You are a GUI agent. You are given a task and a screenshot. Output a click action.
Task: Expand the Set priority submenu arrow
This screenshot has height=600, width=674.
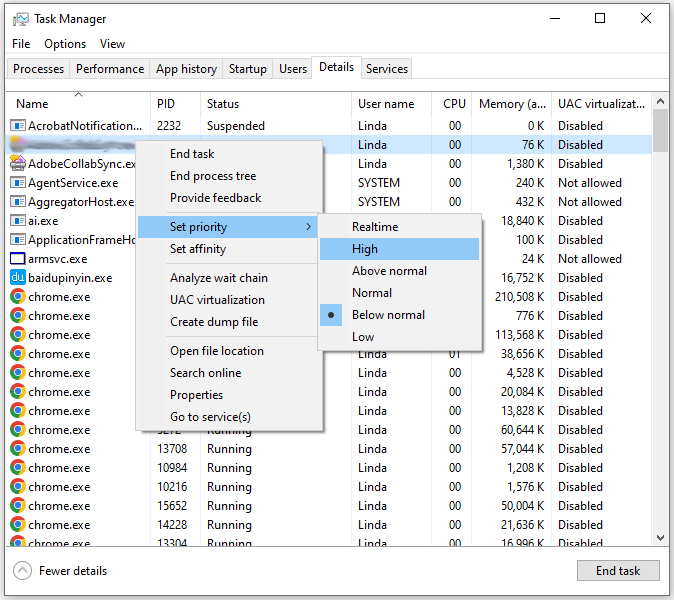point(309,227)
